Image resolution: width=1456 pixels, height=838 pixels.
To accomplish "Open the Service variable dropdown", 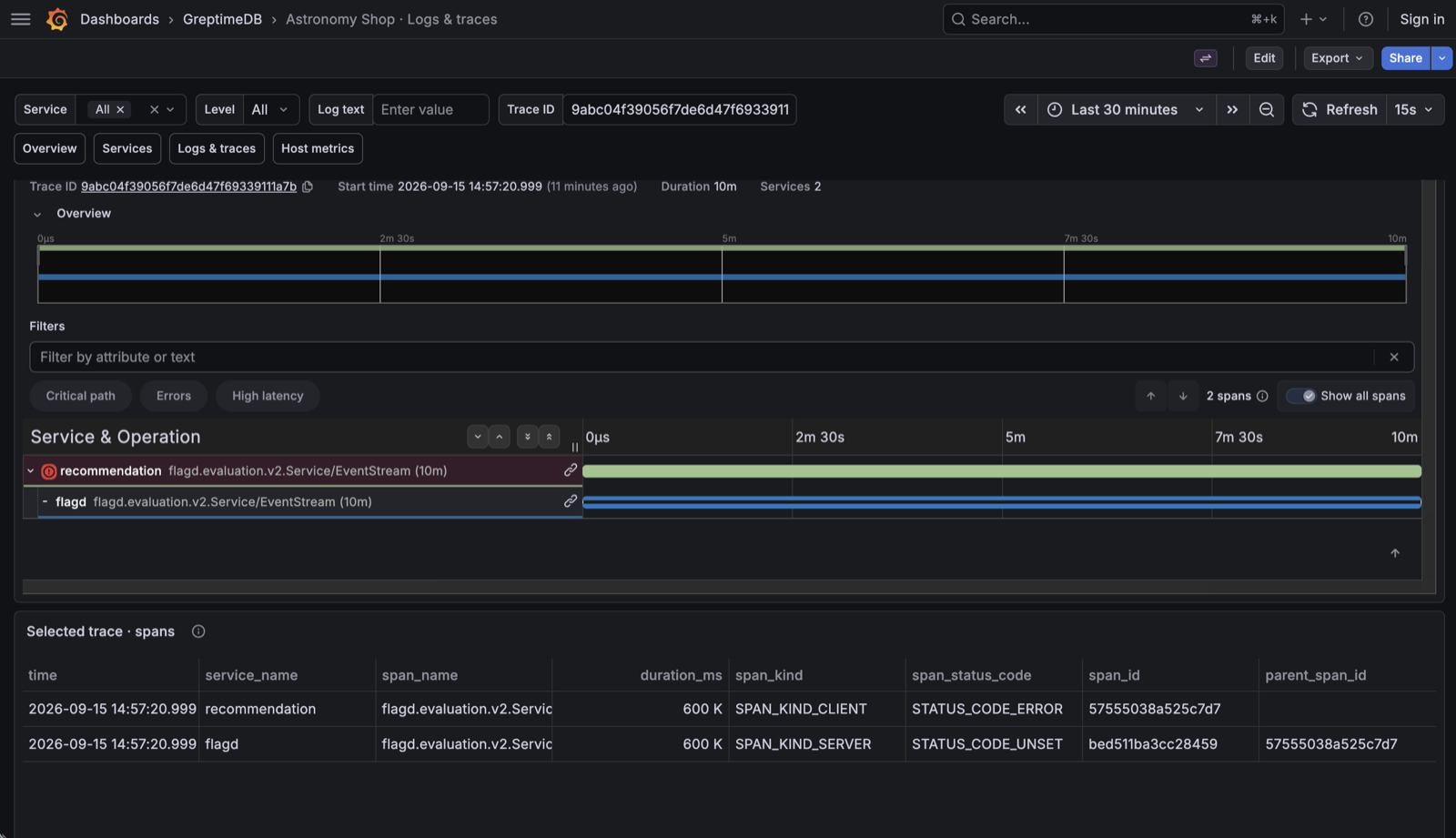I will pyautogui.click(x=170, y=109).
